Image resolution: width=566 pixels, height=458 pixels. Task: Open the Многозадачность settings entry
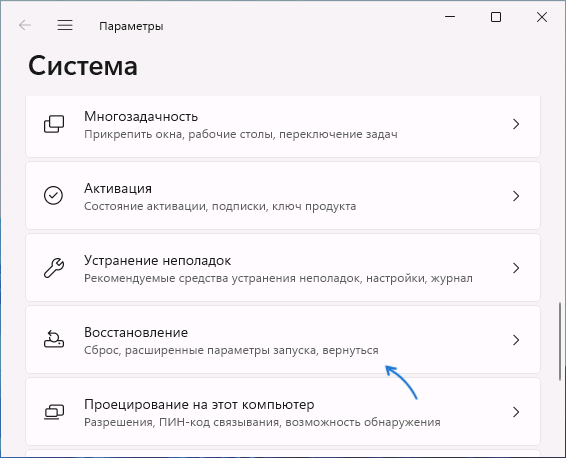point(283,125)
